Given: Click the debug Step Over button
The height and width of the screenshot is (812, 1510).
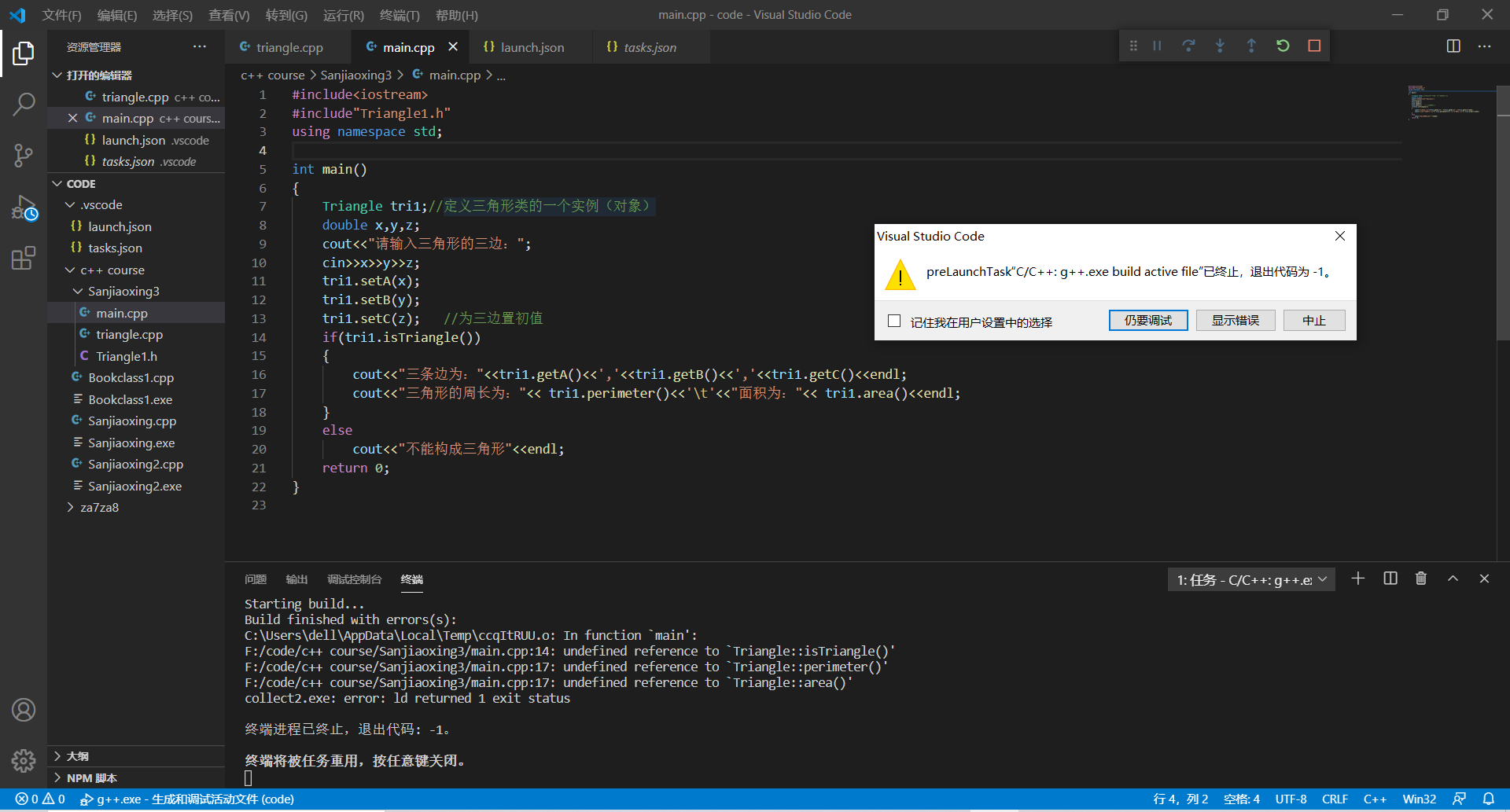Looking at the screenshot, I should point(1188,46).
